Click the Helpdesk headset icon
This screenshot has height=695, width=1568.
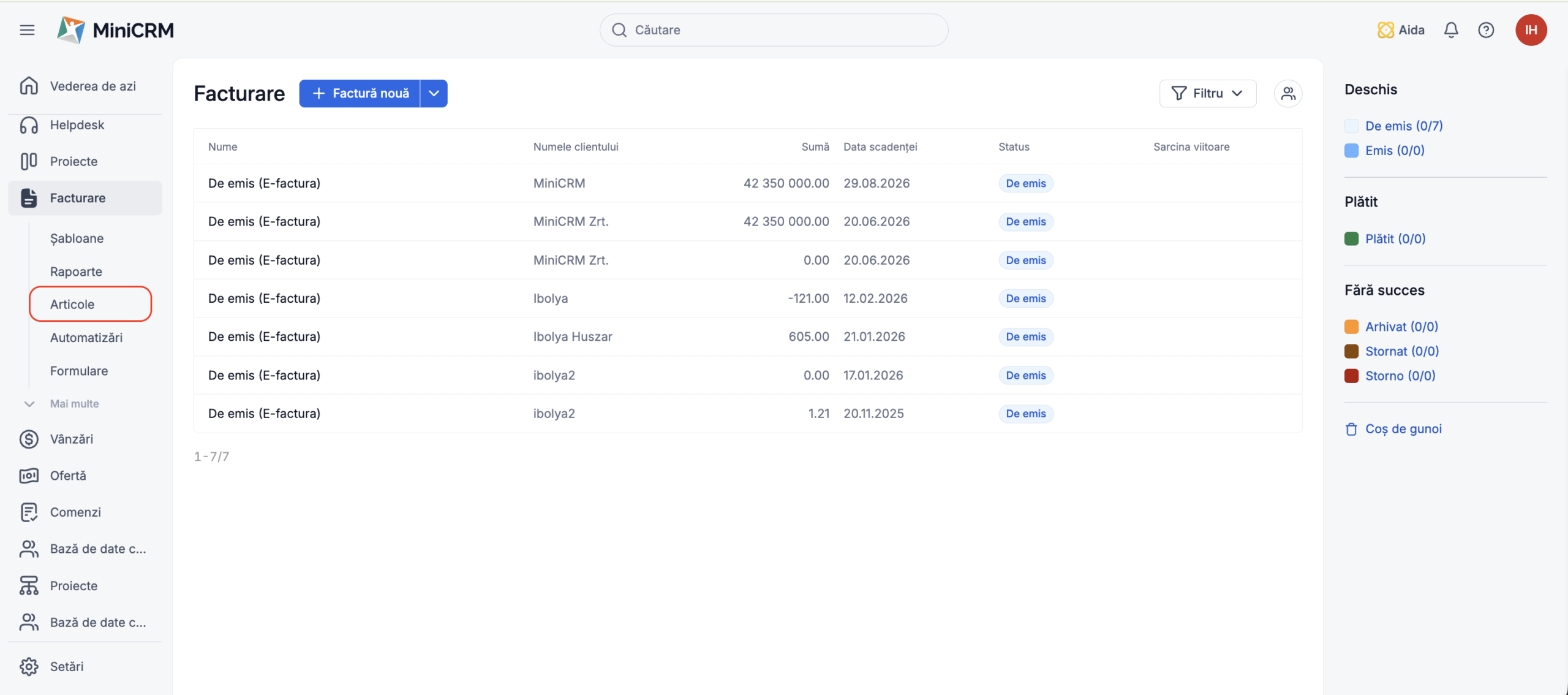(x=29, y=125)
